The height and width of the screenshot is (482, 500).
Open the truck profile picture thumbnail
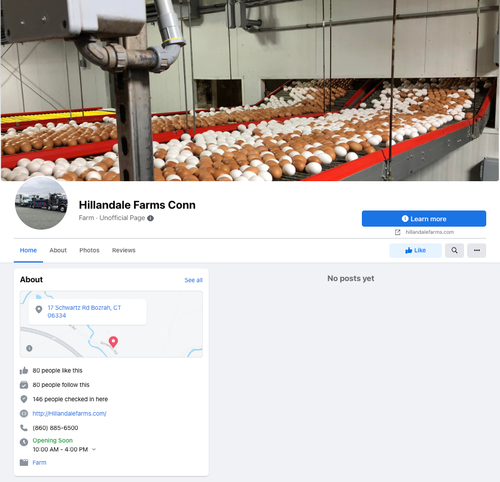click(41, 203)
